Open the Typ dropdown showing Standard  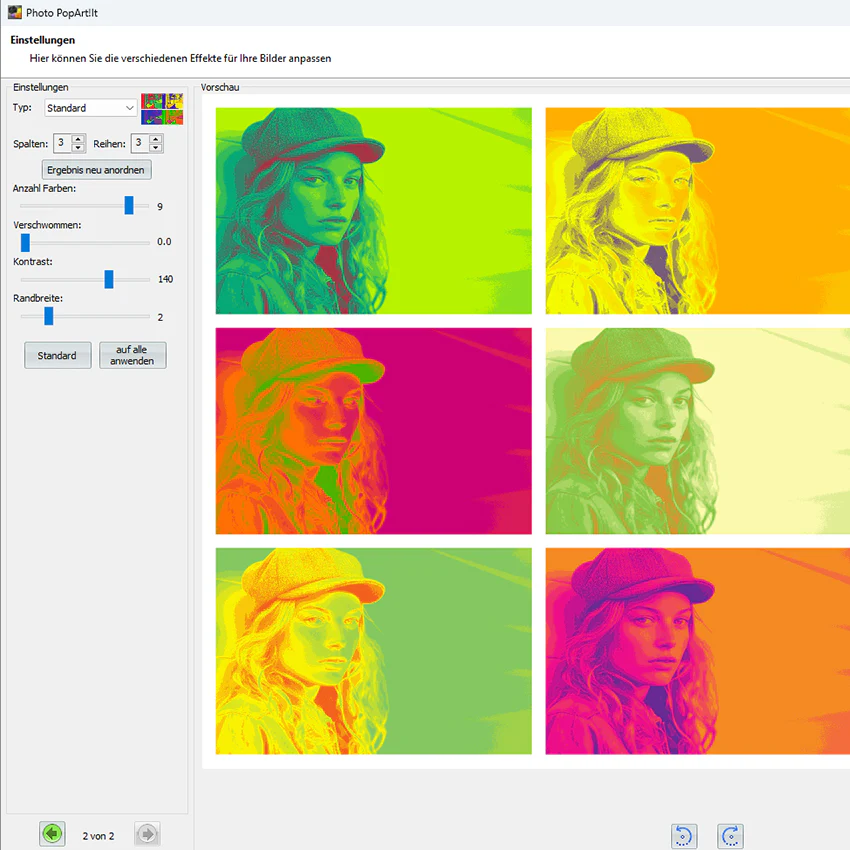coord(90,108)
